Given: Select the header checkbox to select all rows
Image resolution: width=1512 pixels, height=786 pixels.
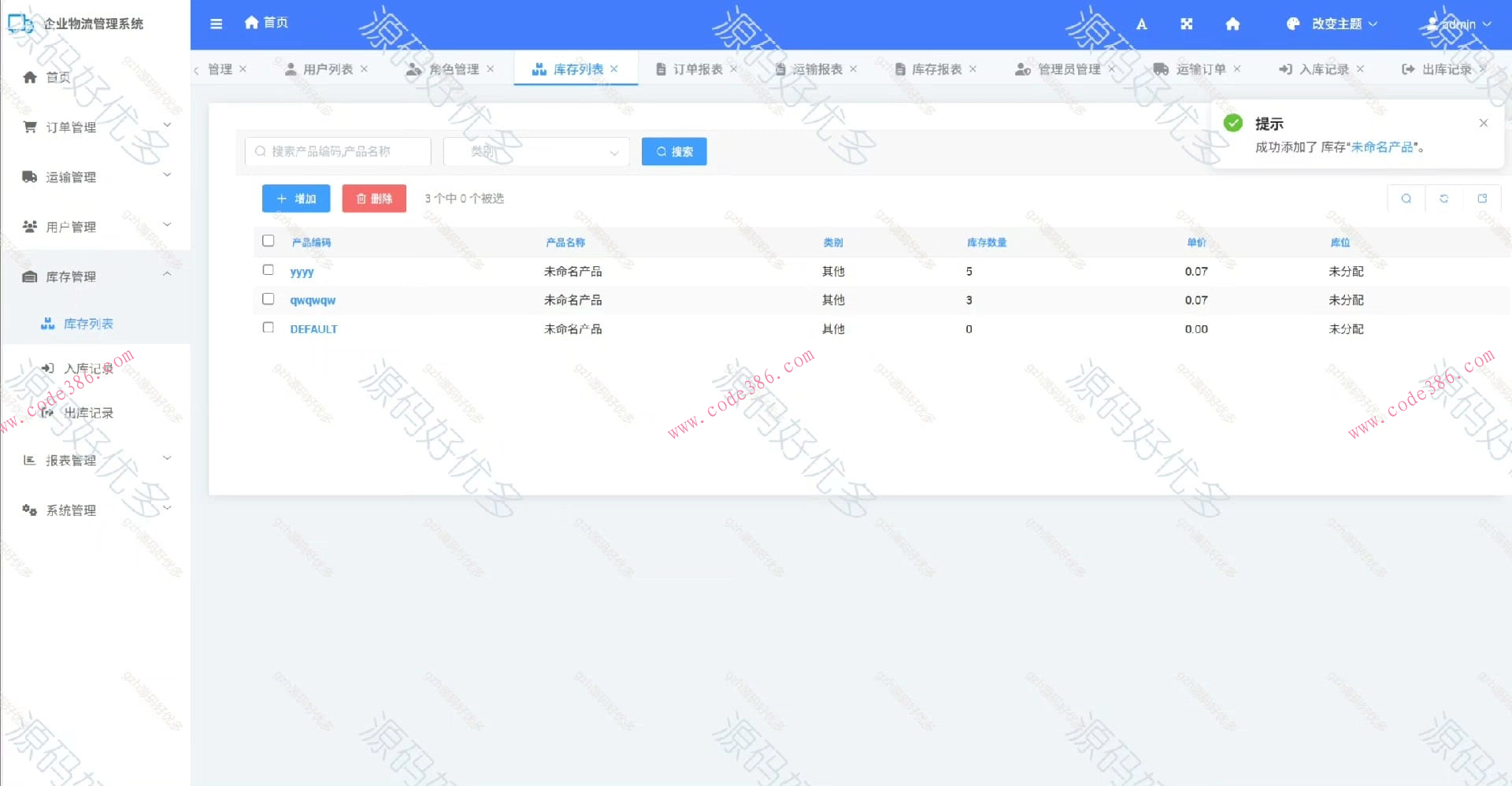Looking at the screenshot, I should point(268,240).
